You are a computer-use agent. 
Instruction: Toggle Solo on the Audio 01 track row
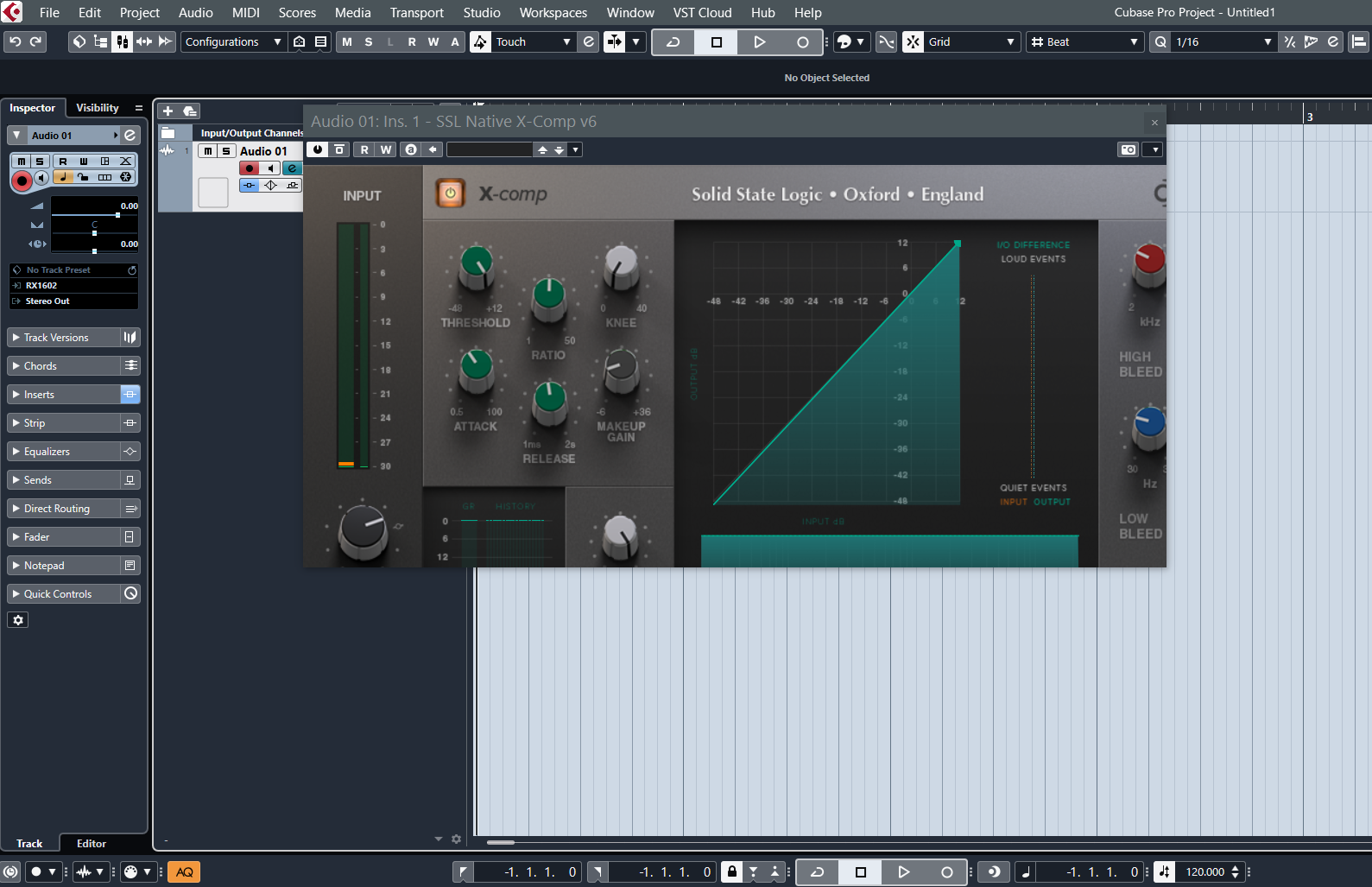[225, 151]
